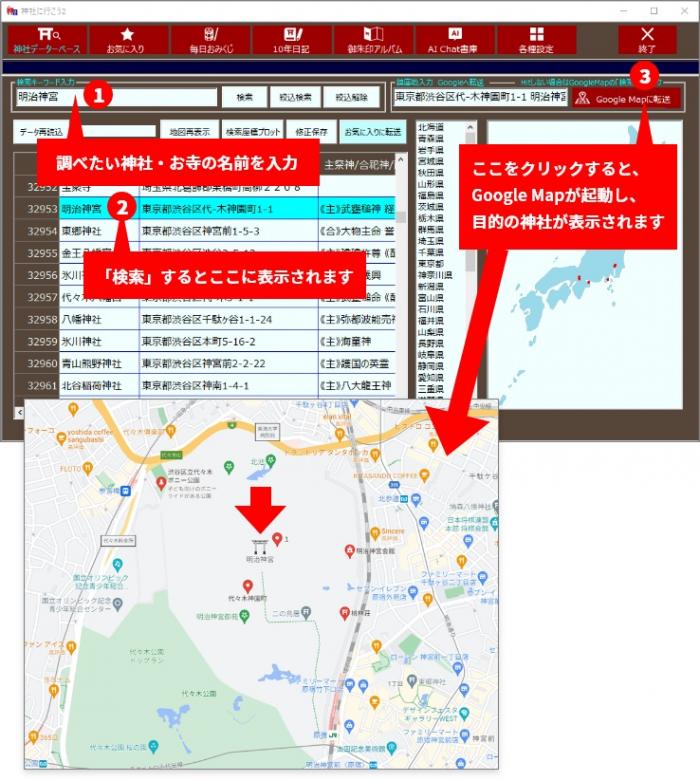700x781 pixels.
Task: Open the 毎日おみくじ daily fortune icon
Action: pyautogui.click(x=211, y=40)
